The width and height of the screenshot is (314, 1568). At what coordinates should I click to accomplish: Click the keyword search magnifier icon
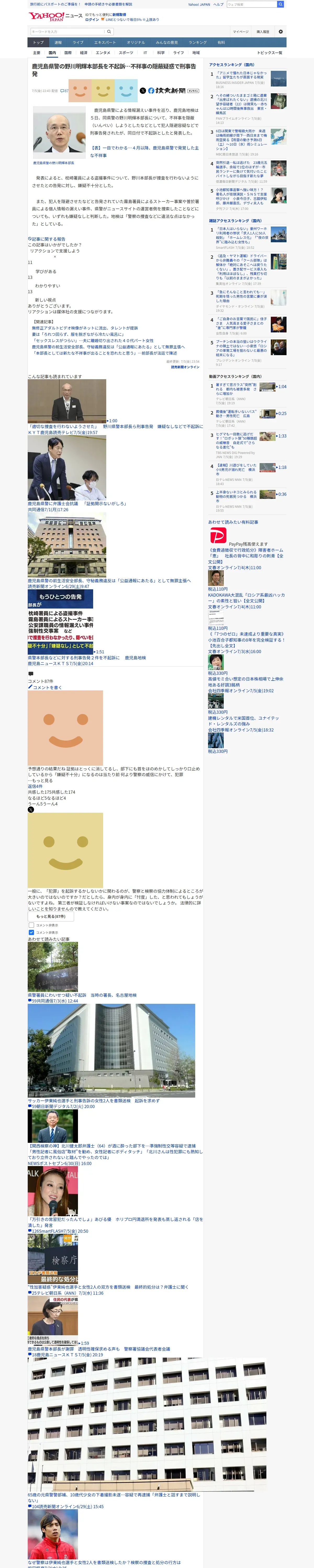(109, 32)
